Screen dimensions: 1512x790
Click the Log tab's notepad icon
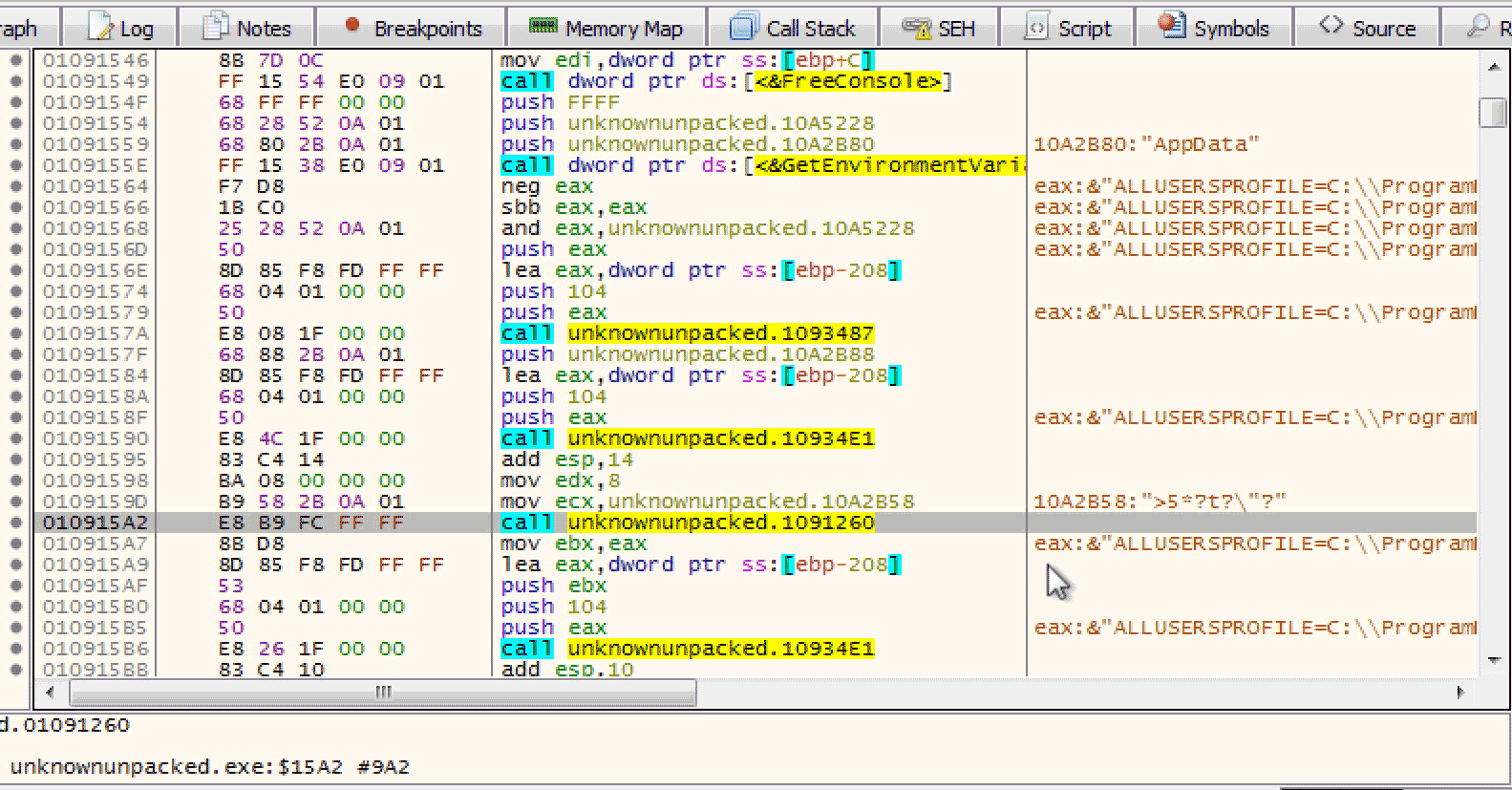[x=100, y=27]
